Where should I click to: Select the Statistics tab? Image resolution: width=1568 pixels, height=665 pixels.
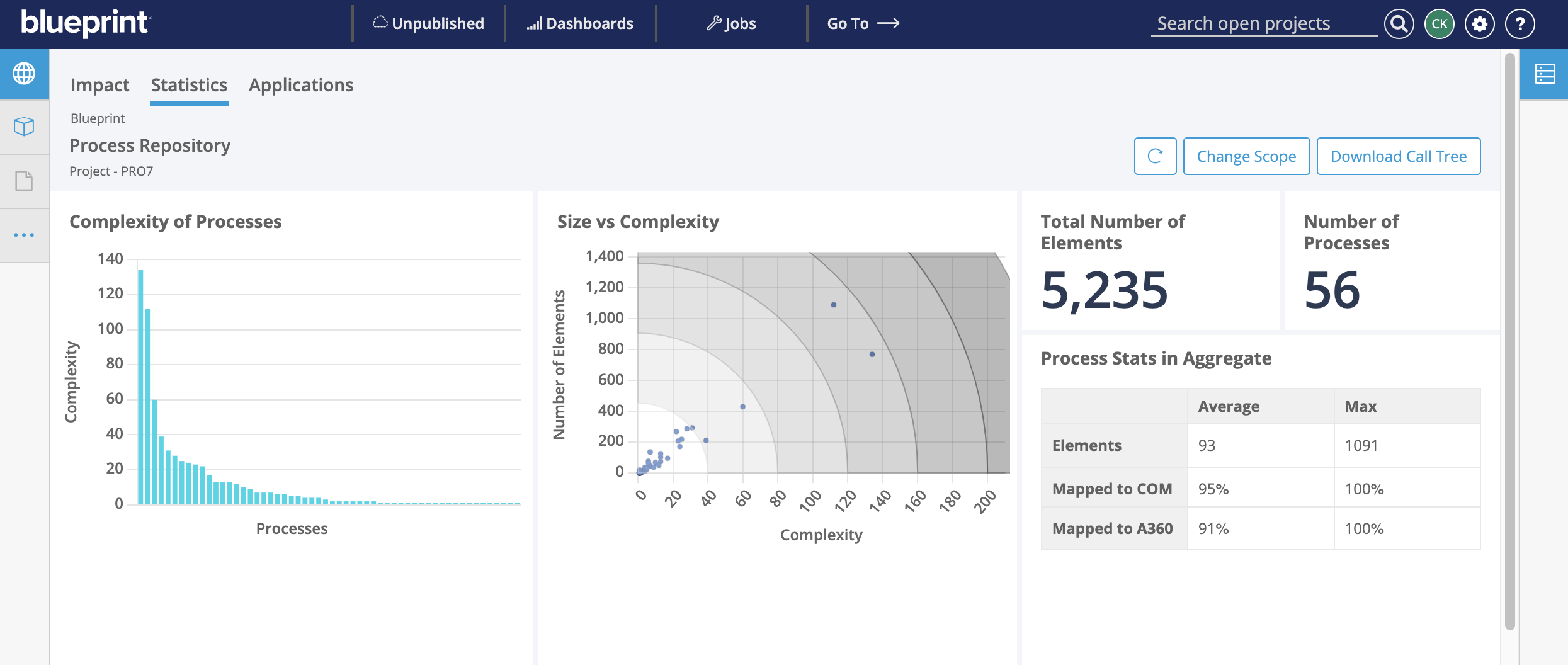pos(189,85)
